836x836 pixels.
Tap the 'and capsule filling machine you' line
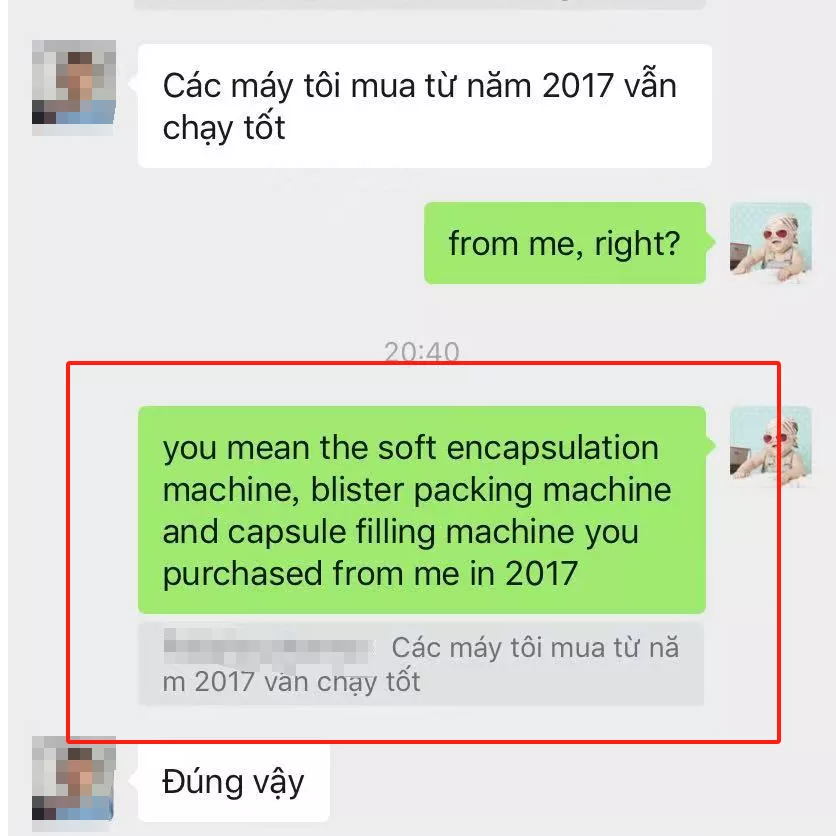pyautogui.click(x=400, y=532)
